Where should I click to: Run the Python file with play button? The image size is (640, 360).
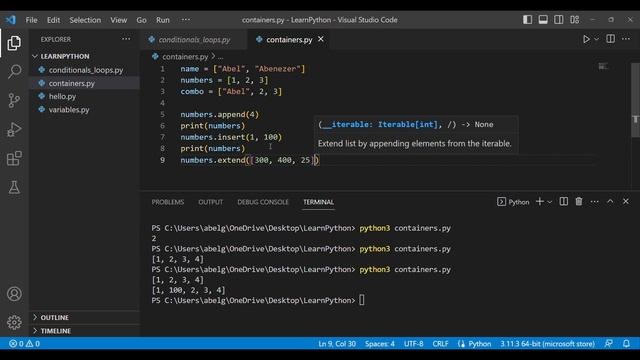tap(586, 39)
